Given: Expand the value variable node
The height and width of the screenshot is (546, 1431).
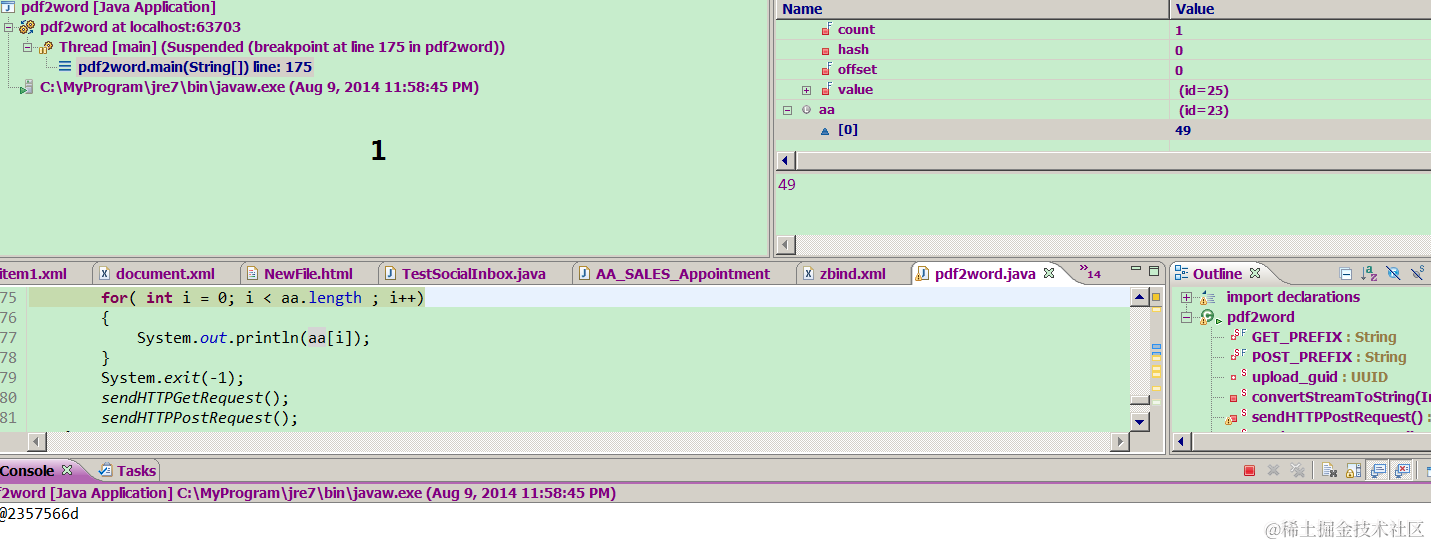Looking at the screenshot, I should [806, 90].
